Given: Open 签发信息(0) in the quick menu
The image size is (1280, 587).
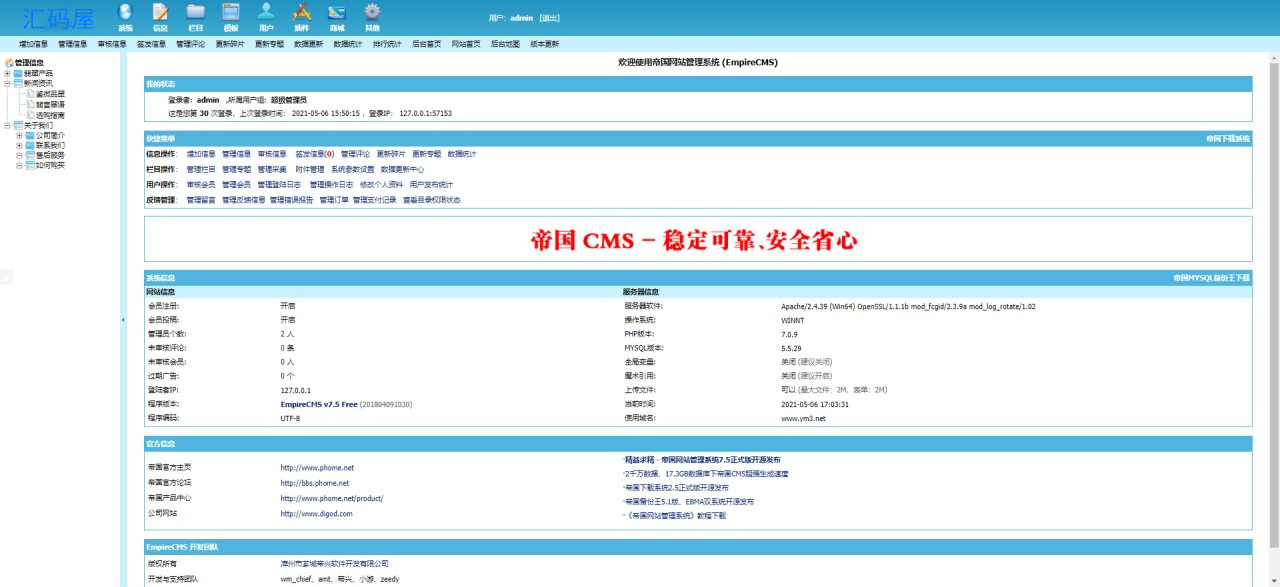Looking at the screenshot, I should [315, 154].
